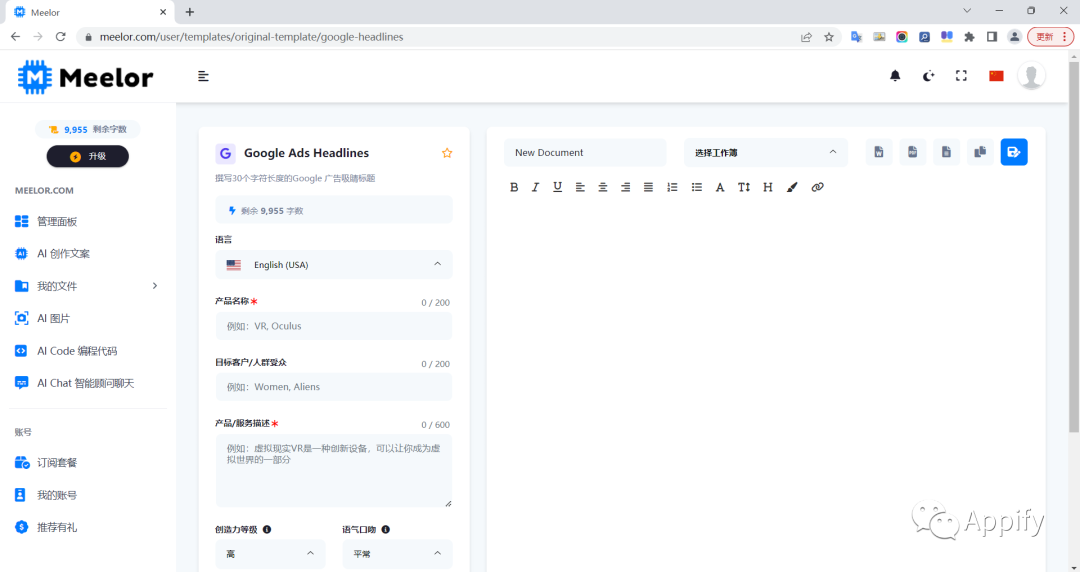Export document as Word file

[x=879, y=152]
